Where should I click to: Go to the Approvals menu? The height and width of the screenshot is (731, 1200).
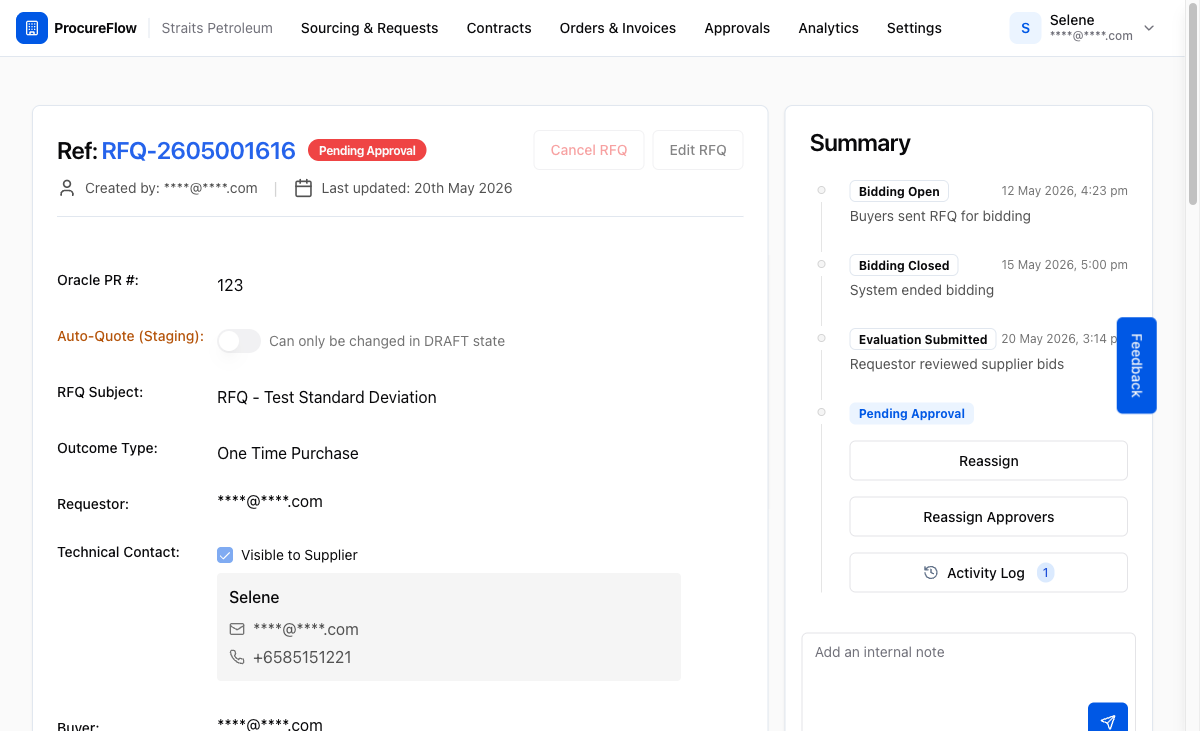pos(737,28)
